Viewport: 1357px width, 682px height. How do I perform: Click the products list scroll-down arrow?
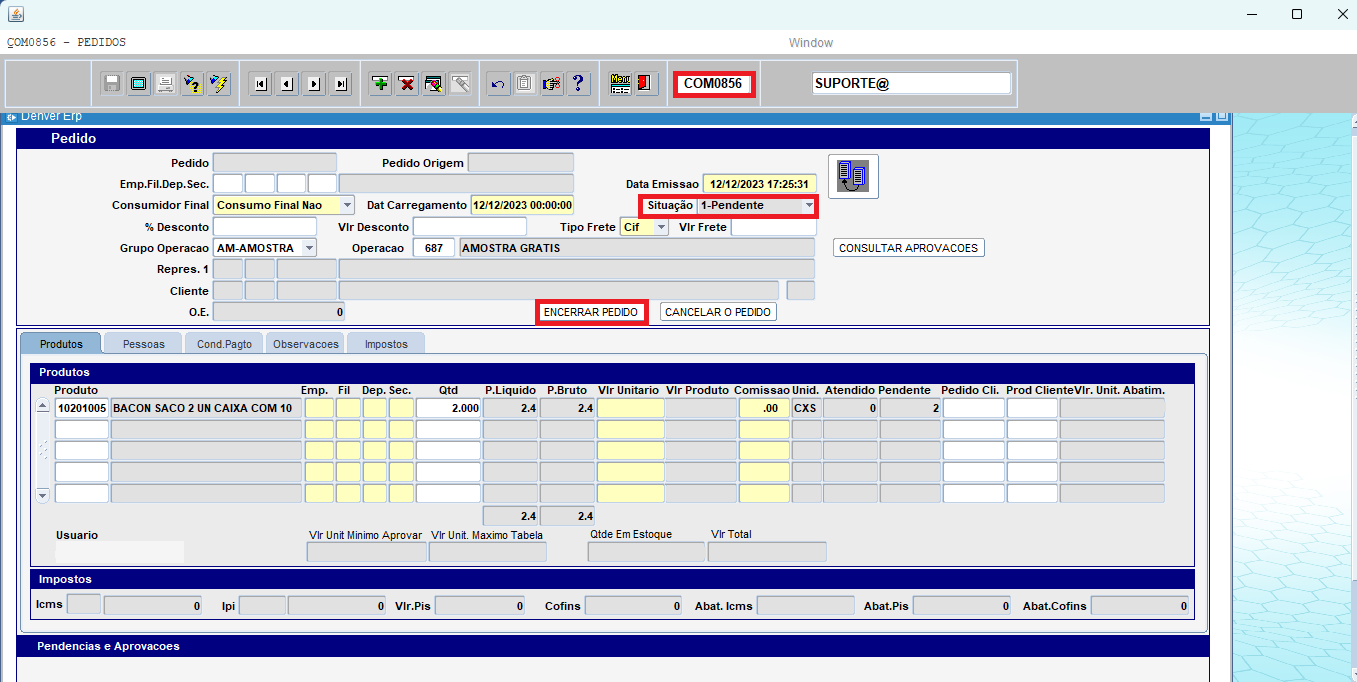pyautogui.click(x=42, y=495)
